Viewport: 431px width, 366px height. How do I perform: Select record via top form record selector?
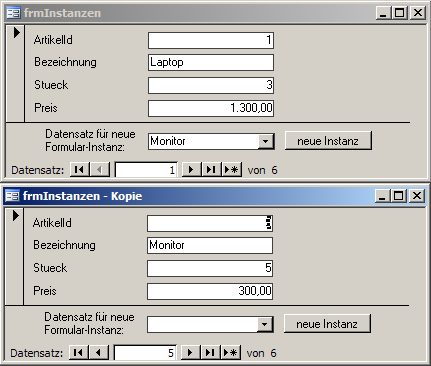click(x=15, y=73)
